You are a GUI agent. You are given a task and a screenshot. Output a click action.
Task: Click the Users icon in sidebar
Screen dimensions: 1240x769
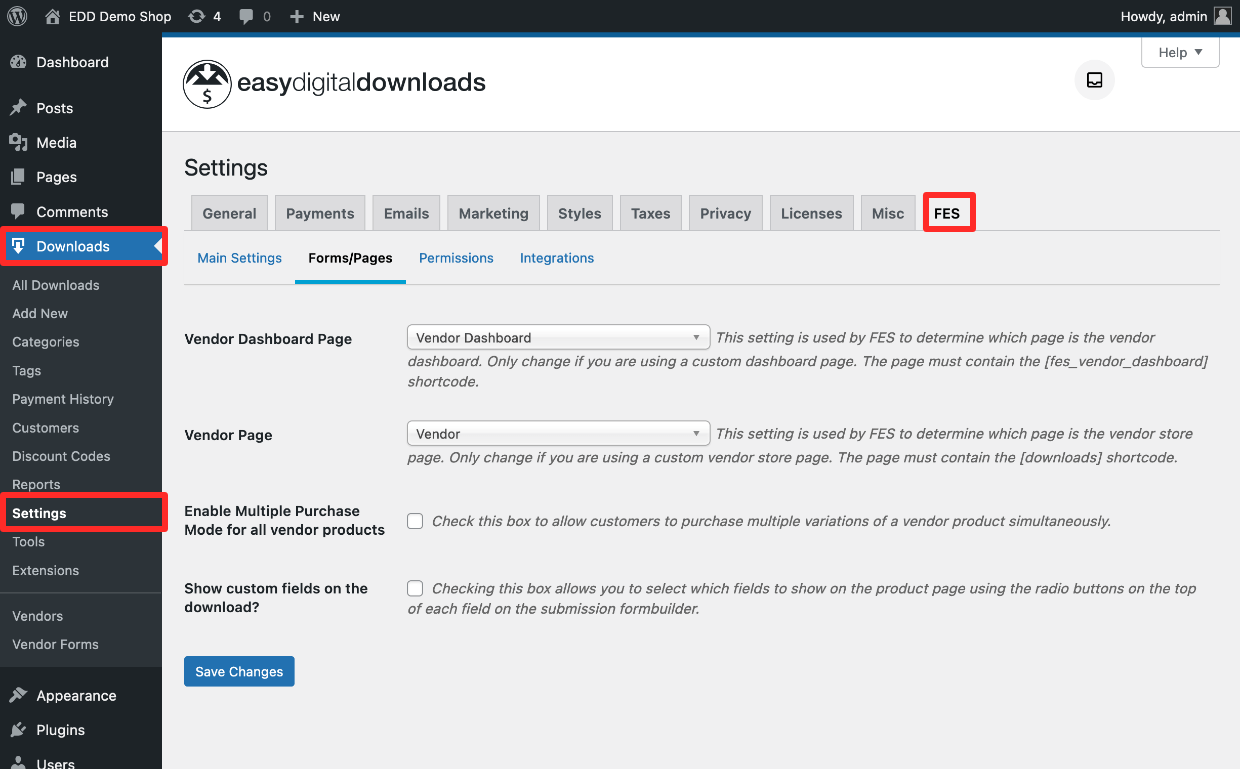click(x=18, y=763)
